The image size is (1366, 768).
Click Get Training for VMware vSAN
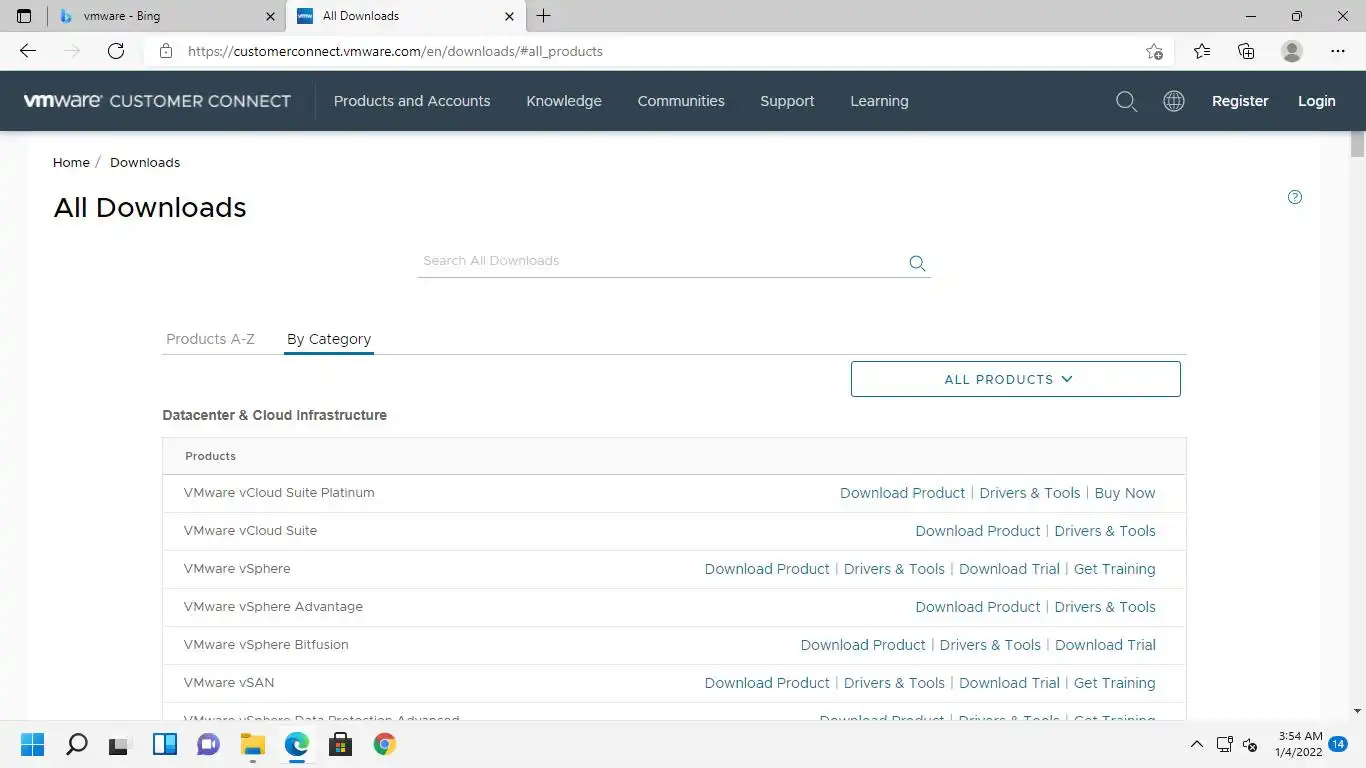1114,683
